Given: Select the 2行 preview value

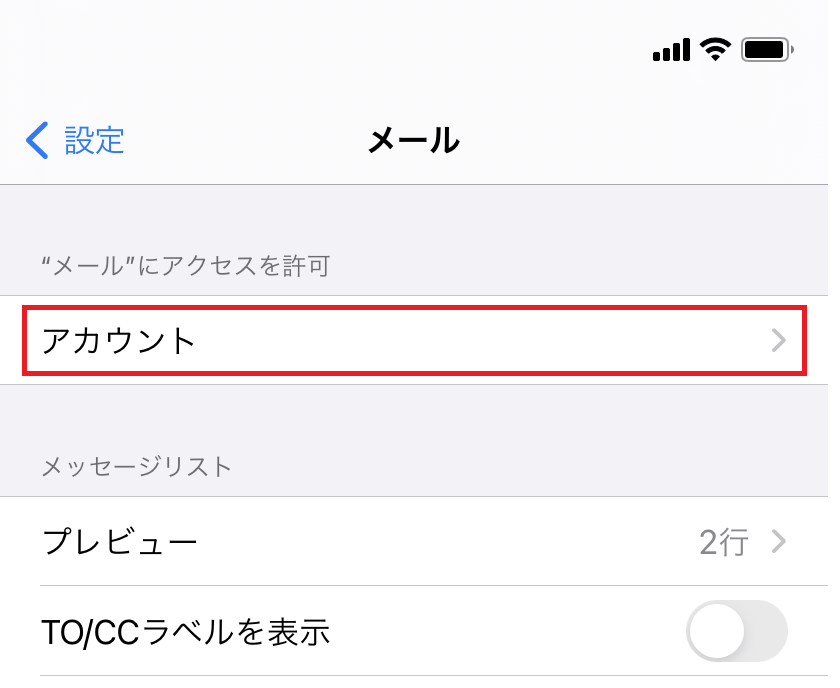Looking at the screenshot, I should click(x=724, y=542).
